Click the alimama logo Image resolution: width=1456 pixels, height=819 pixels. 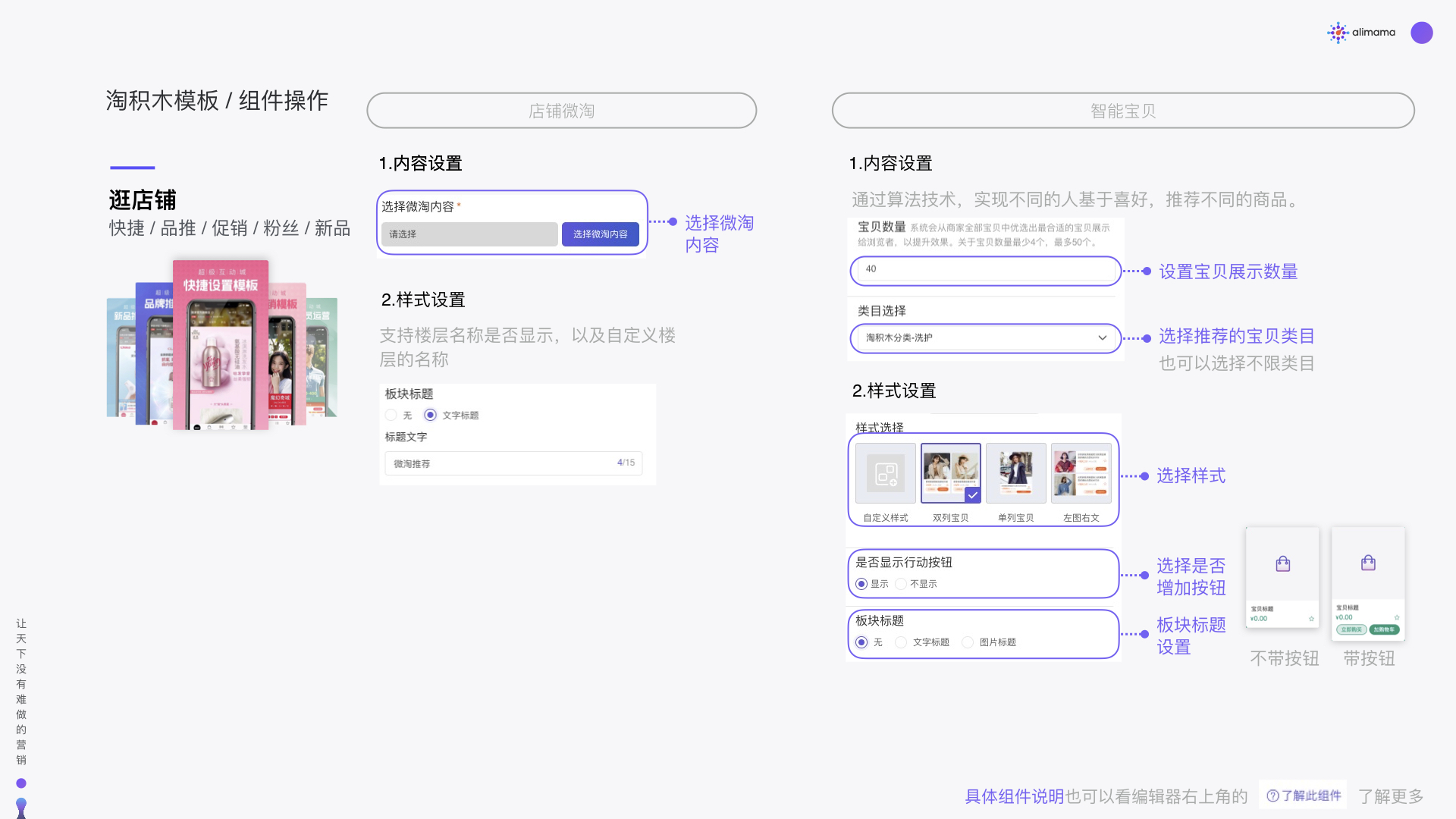(1361, 32)
